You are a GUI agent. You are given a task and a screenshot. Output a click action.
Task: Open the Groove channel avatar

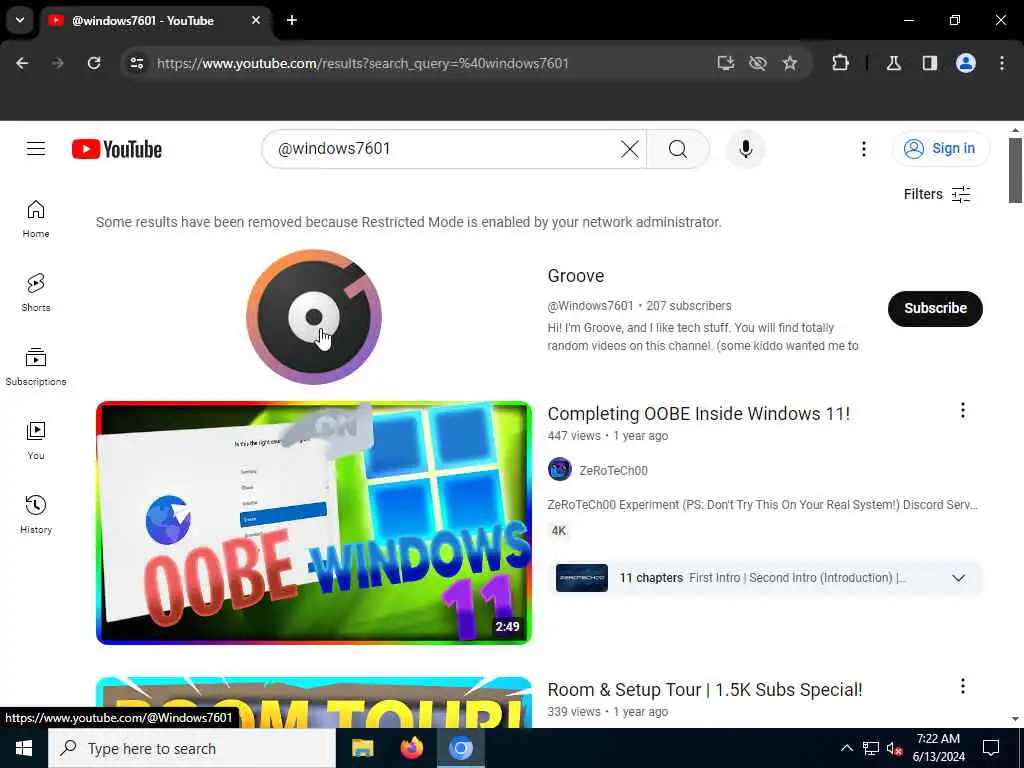point(313,317)
